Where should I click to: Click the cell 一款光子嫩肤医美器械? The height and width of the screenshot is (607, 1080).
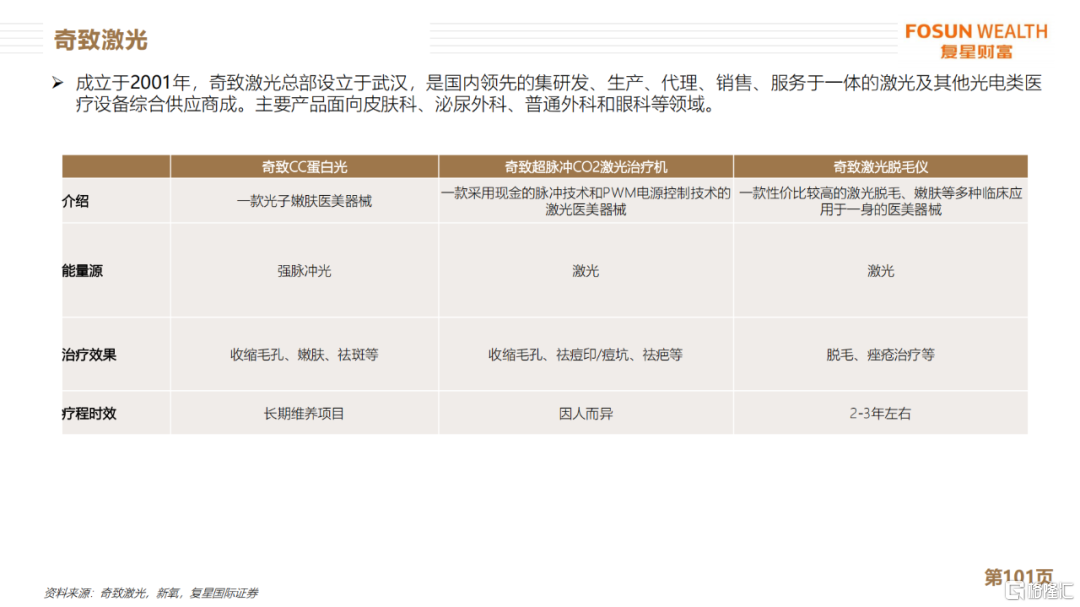pyautogui.click(x=304, y=201)
